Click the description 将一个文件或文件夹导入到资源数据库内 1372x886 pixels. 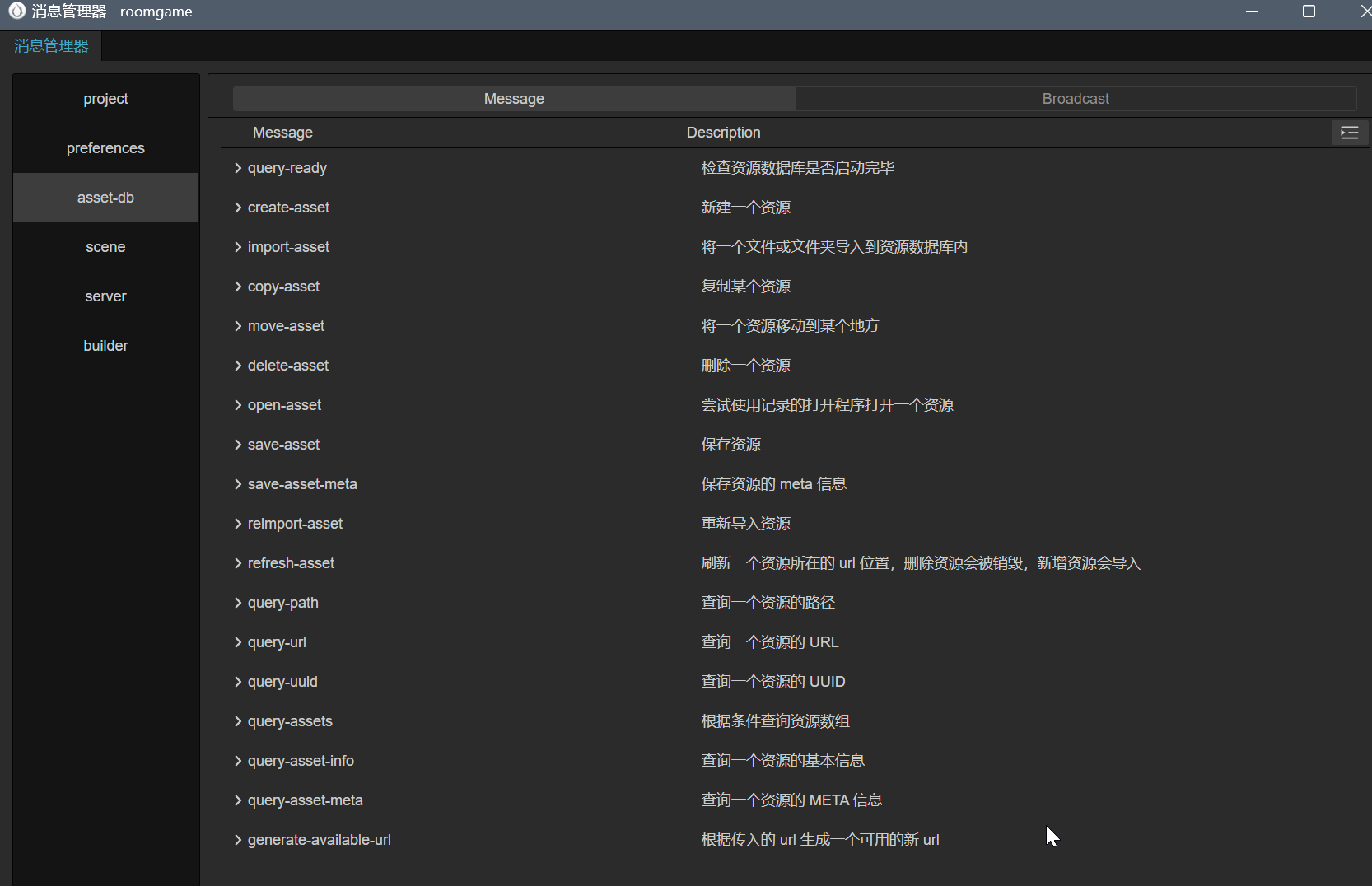coord(833,247)
